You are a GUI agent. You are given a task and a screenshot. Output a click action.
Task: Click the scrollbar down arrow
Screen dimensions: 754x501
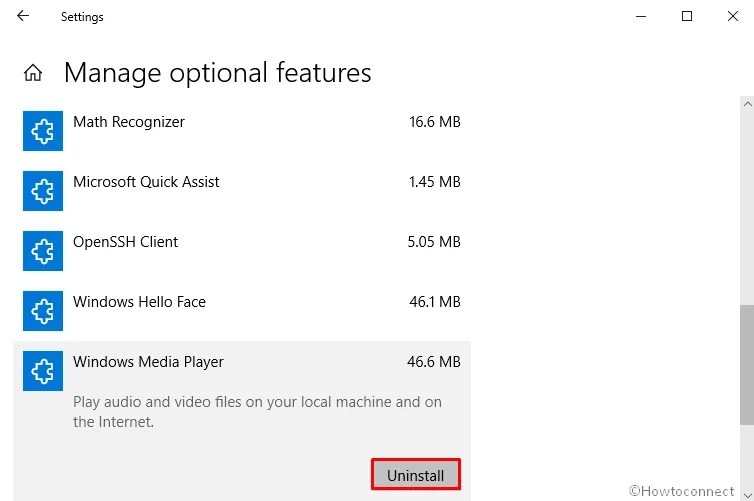[747, 495]
